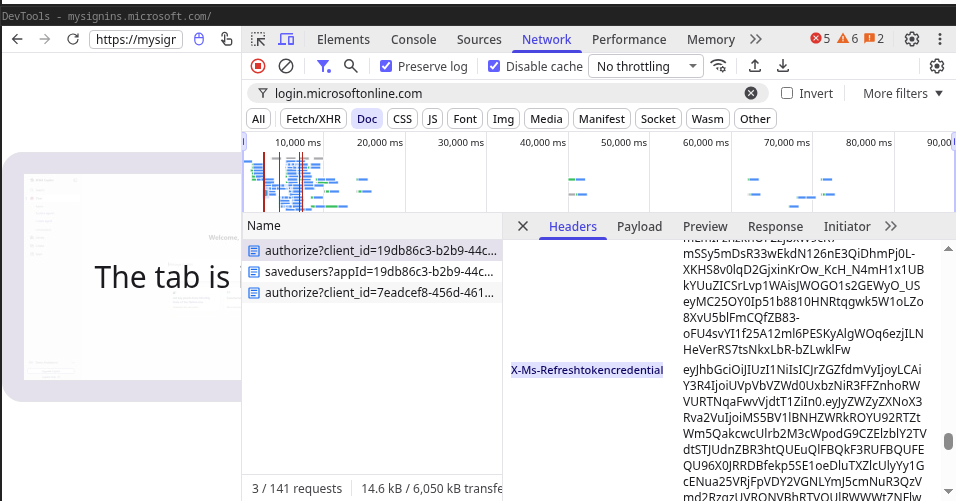This screenshot has height=501, width=956.
Task: Toggle the network filter funnel icon
Action: click(x=323, y=66)
